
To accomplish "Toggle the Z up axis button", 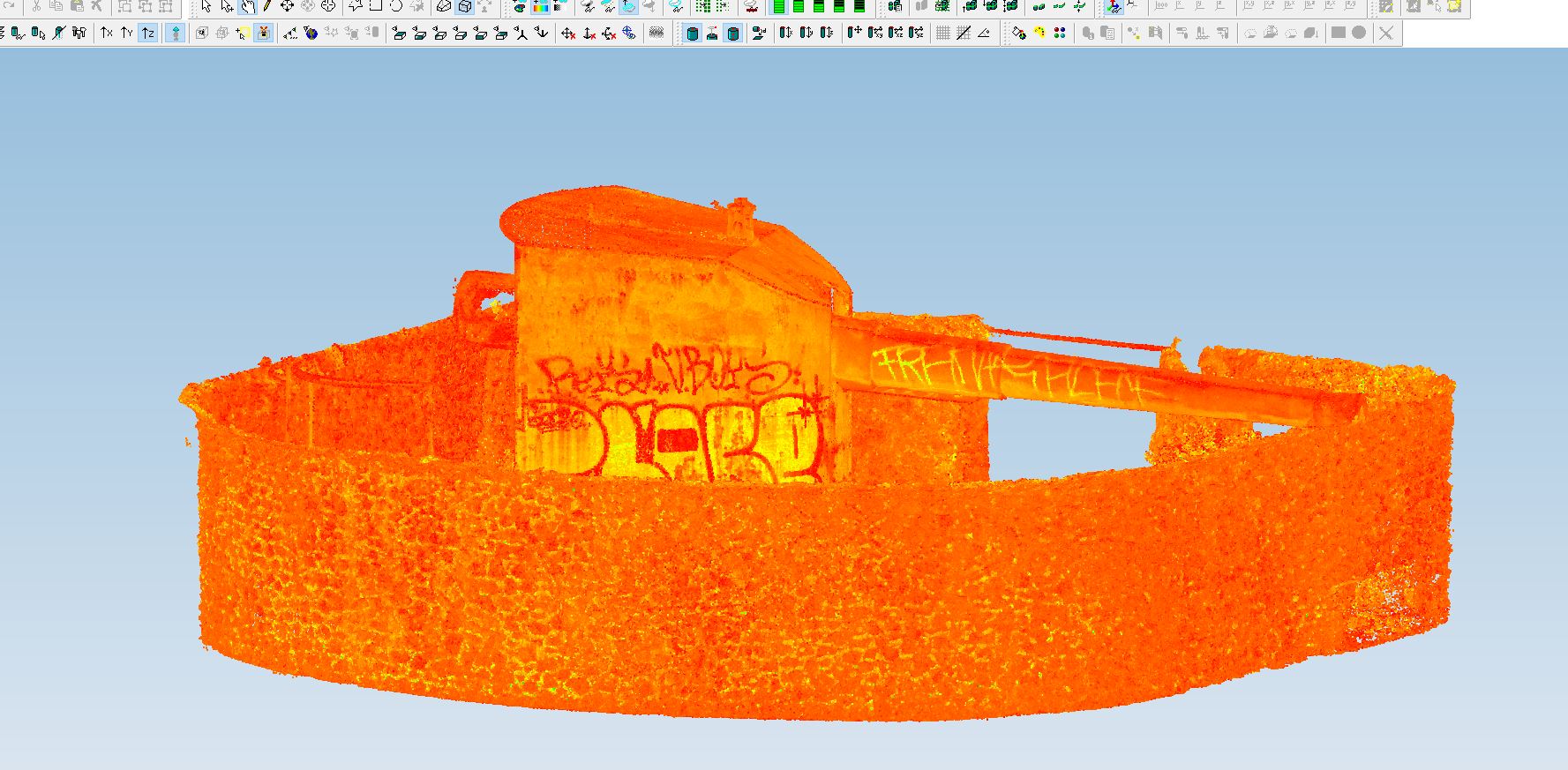I will [x=147, y=33].
